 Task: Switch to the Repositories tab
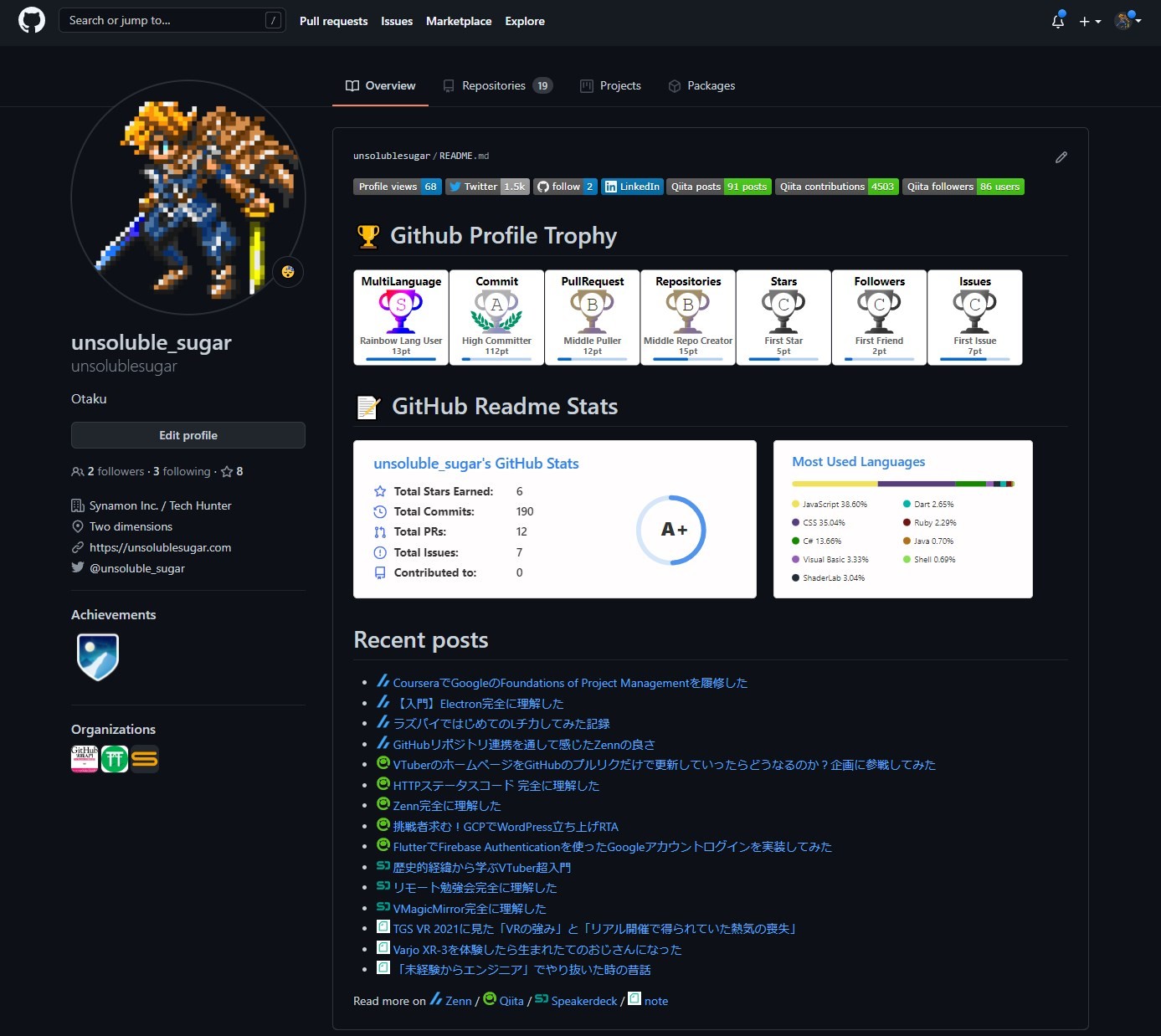click(x=497, y=85)
